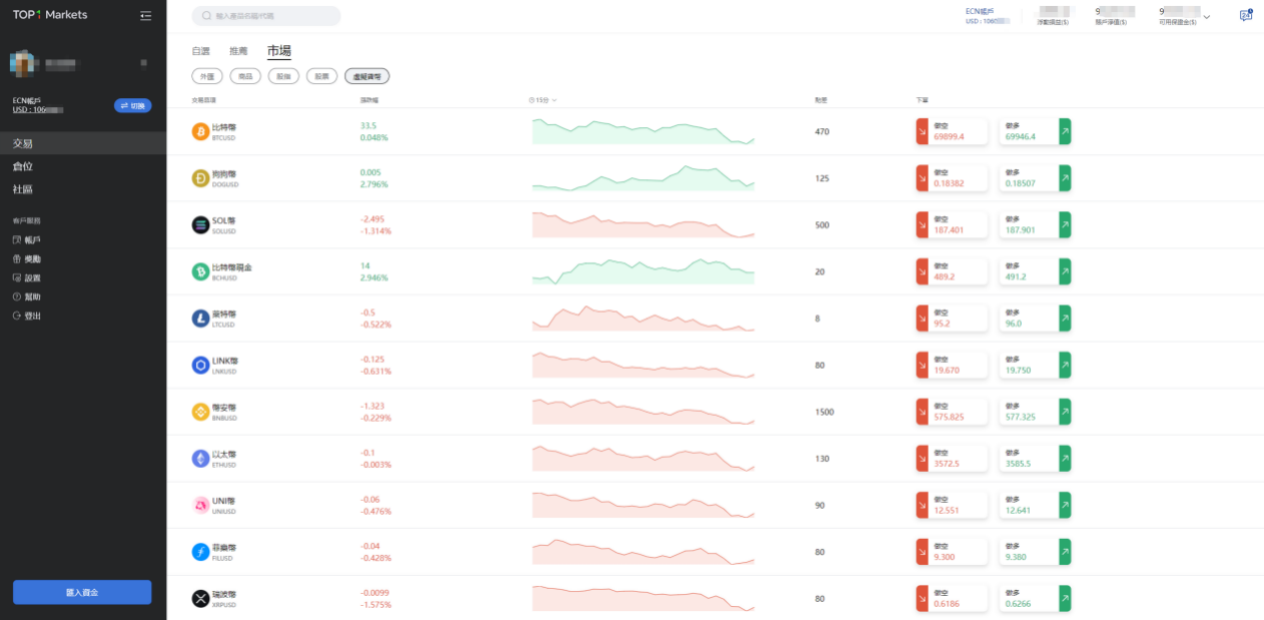Open 倉位 (Positions) in the sidebar
Viewport: 1264px width, 620px height.
(22, 167)
